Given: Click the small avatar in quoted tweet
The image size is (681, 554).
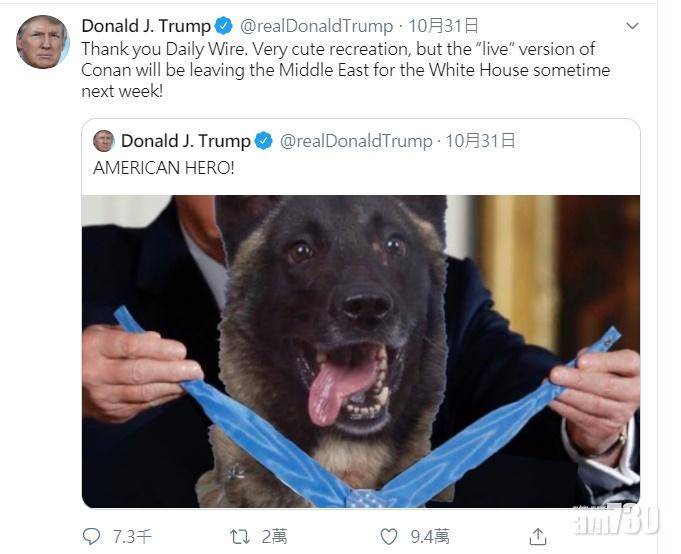Looking at the screenshot, I should pyautogui.click(x=104, y=141).
